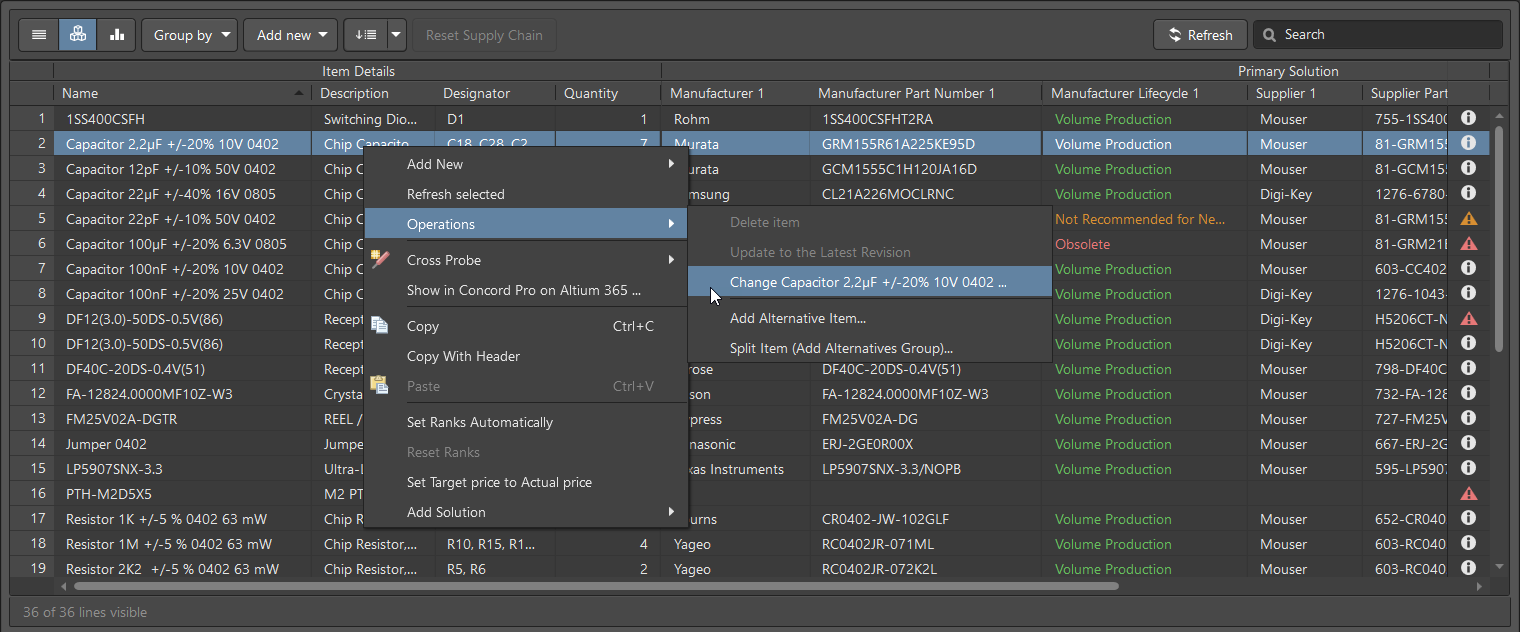Viewport: 1520px width, 632px height.
Task: Select the grouped BOM view icon
Action: point(77,34)
